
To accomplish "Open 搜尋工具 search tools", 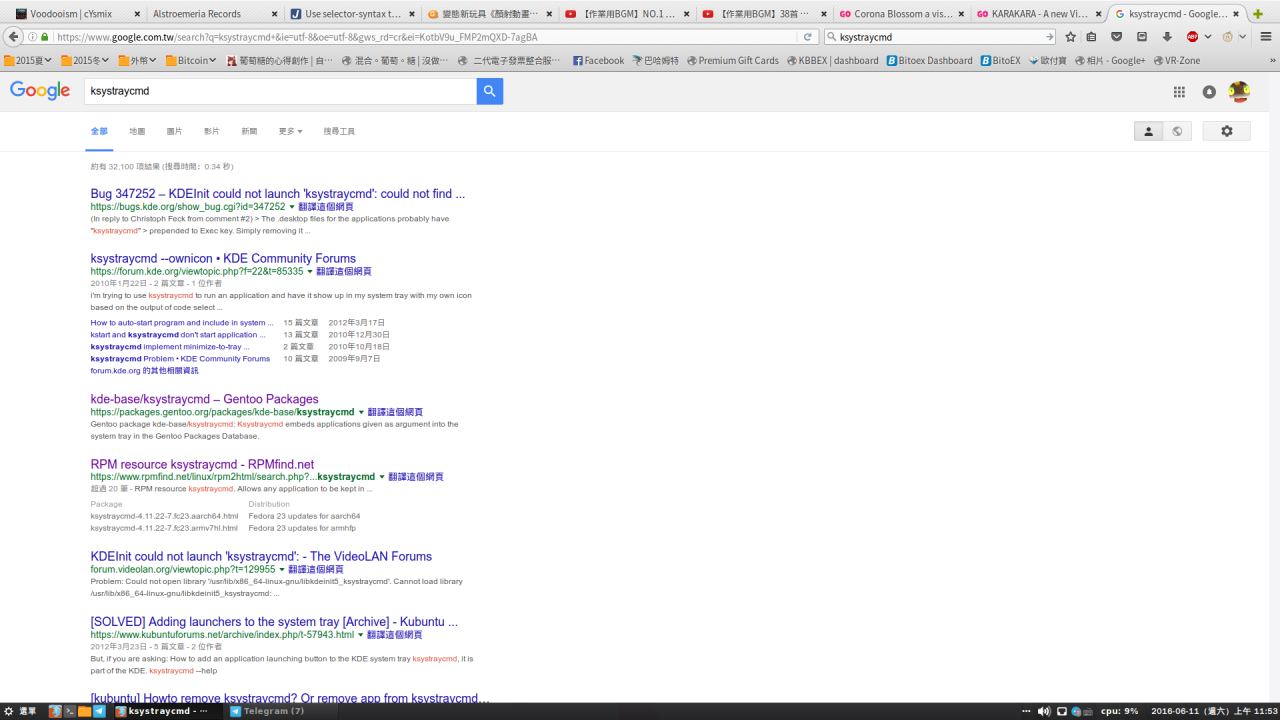I will (x=339, y=131).
